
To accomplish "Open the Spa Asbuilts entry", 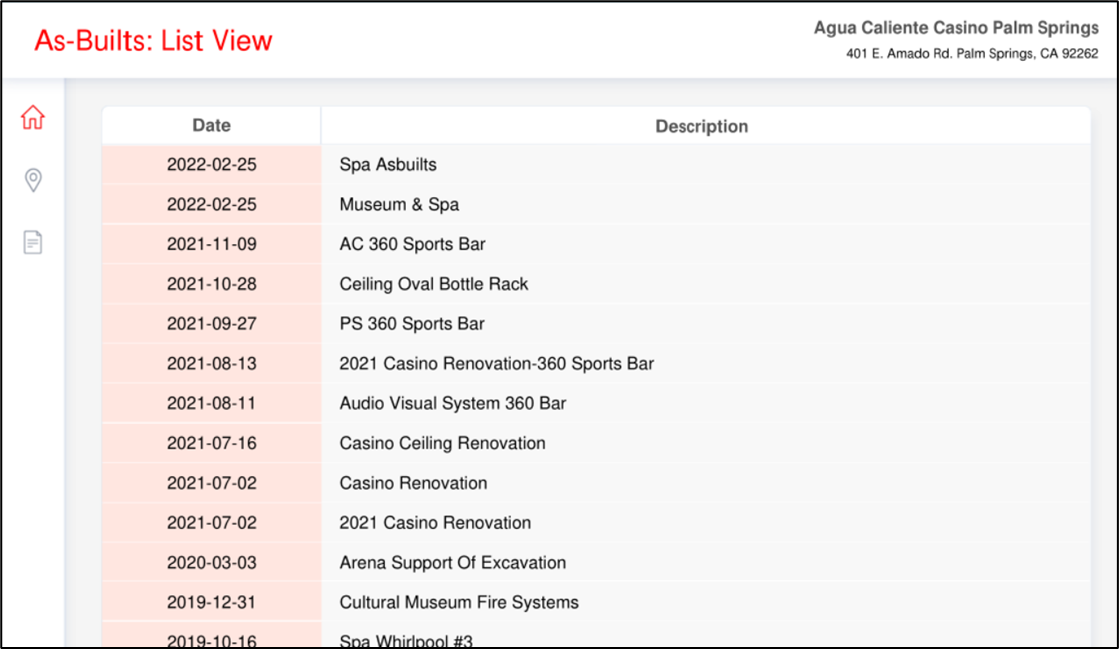I will click(x=388, y=165).
